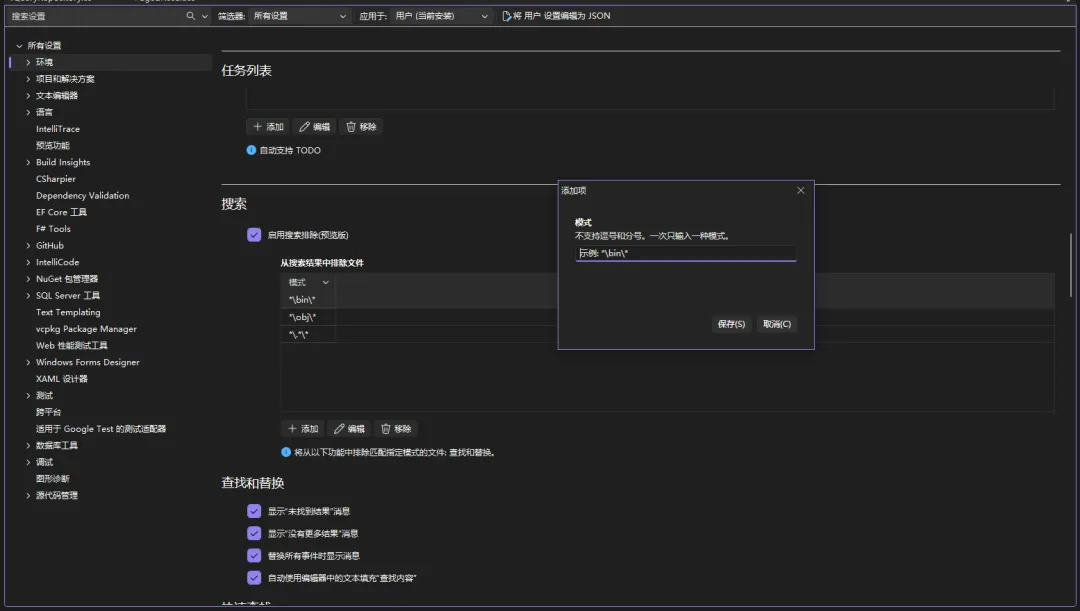This screenshot has height=611, width=1080.
Task: Click the pencil edit icon under task list
Action: click(305, 127)
